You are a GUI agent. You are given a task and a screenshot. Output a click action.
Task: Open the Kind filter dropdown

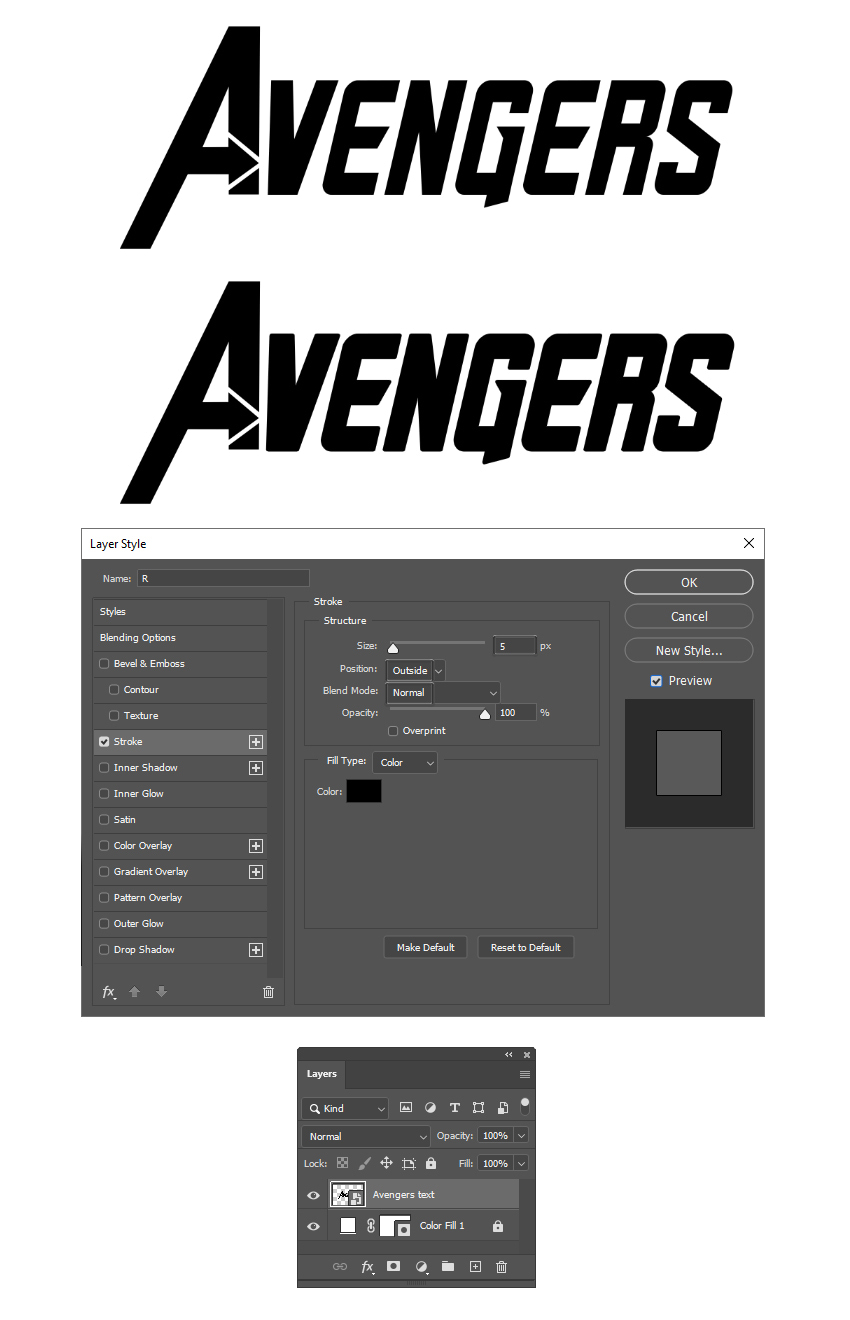[x=345, y=1108]
